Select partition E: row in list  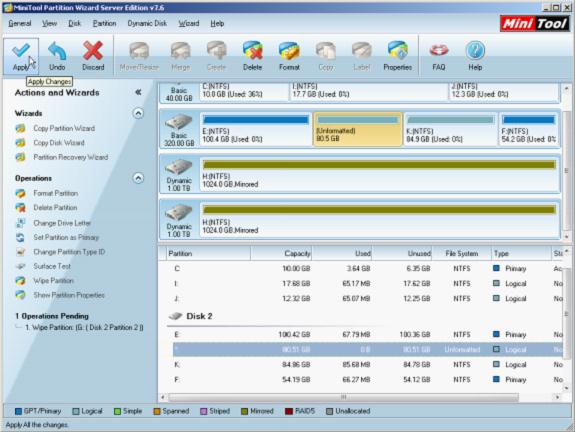367,335
